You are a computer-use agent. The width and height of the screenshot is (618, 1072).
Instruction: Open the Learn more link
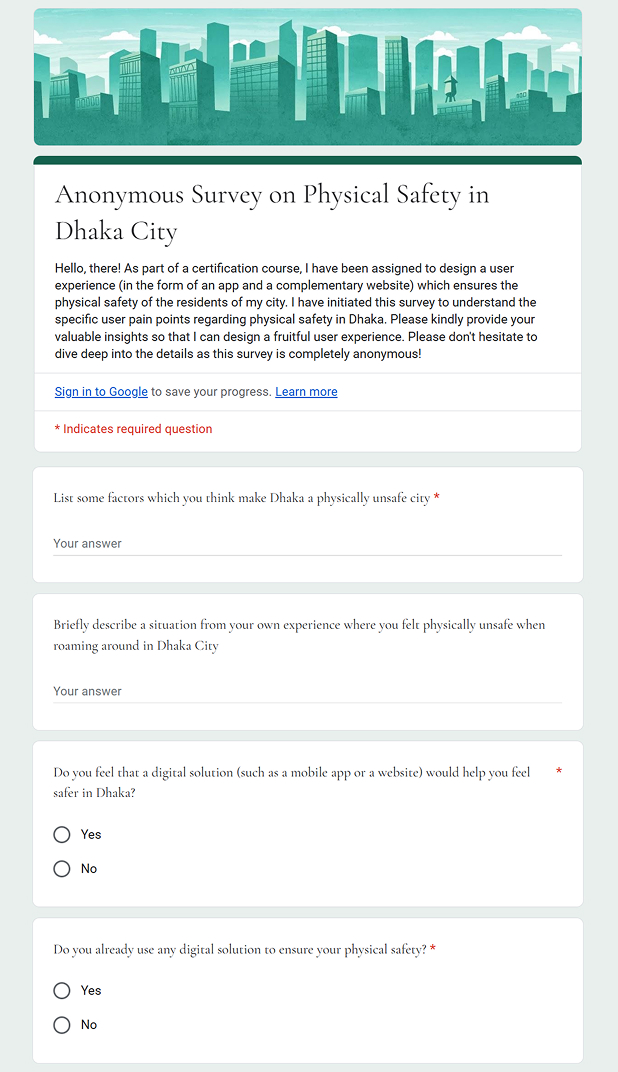tap(306, 392)
